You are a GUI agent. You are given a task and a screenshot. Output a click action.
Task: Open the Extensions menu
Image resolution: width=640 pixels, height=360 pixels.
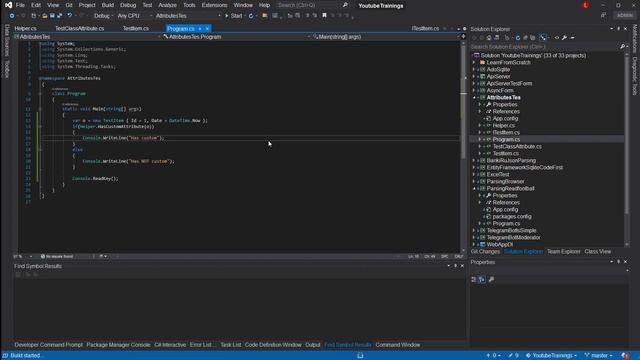point(214,5)
